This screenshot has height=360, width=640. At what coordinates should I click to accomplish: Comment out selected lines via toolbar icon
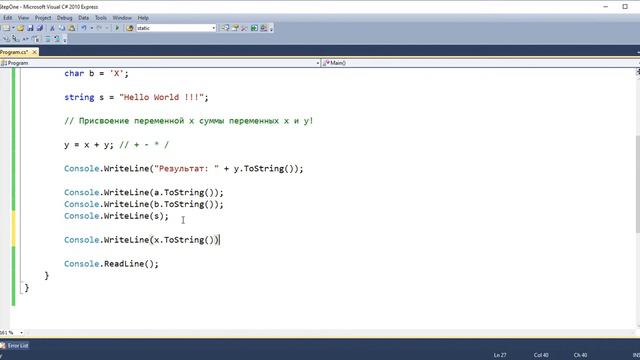click(x=47, y=39)
